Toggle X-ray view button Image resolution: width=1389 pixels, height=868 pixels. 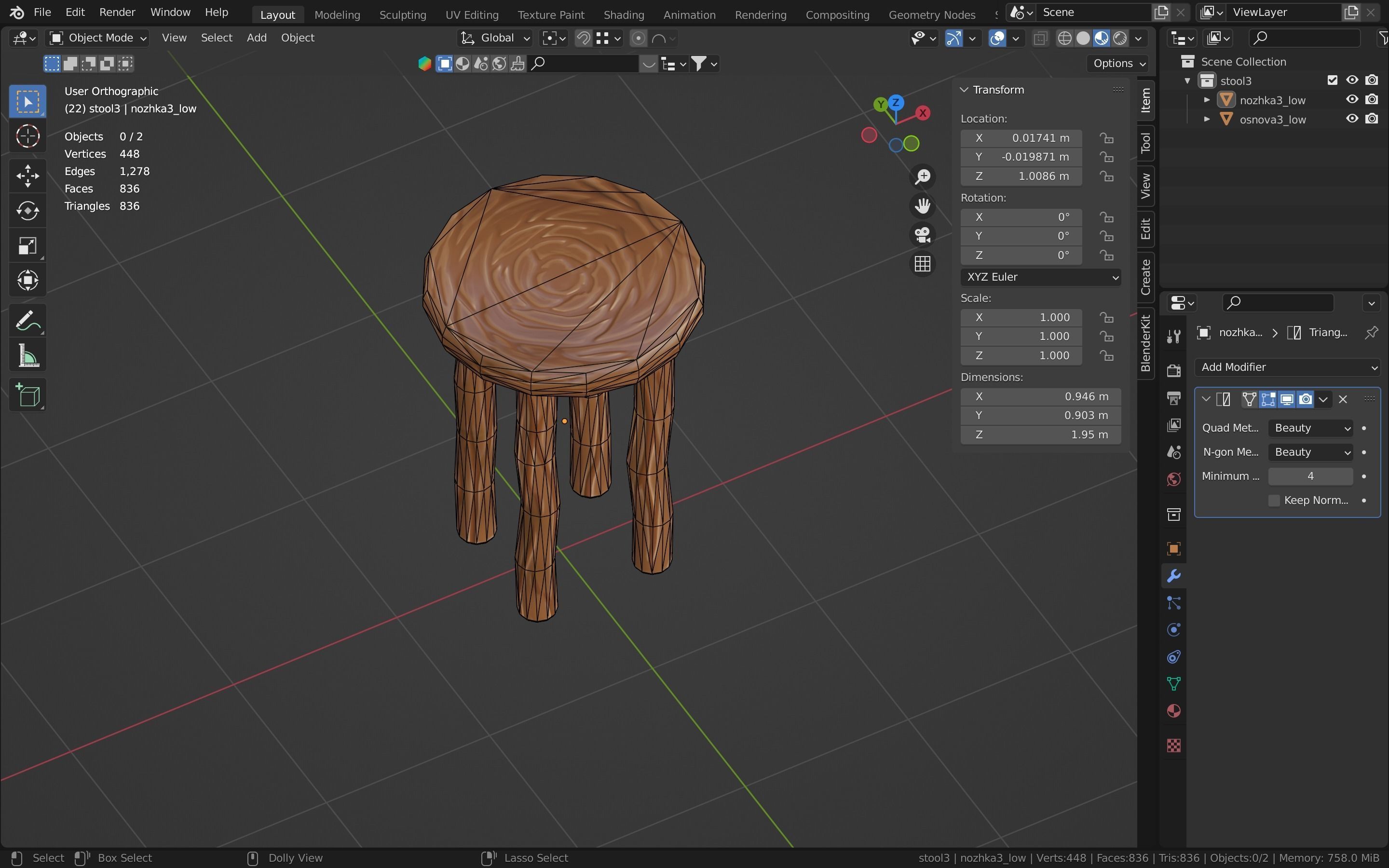[1040, 39]
